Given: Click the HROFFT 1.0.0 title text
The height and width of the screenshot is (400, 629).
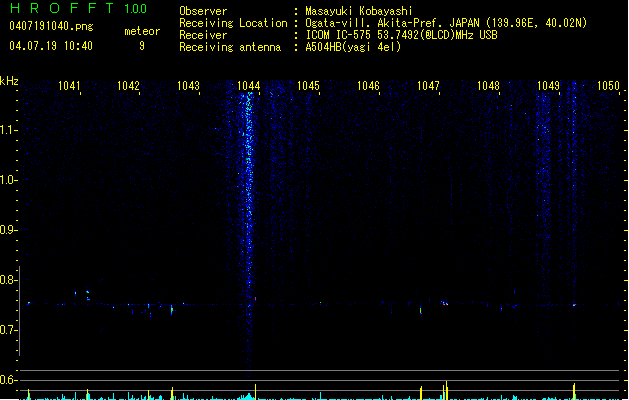Looking at the screenshot, I should tap(79, 8).
